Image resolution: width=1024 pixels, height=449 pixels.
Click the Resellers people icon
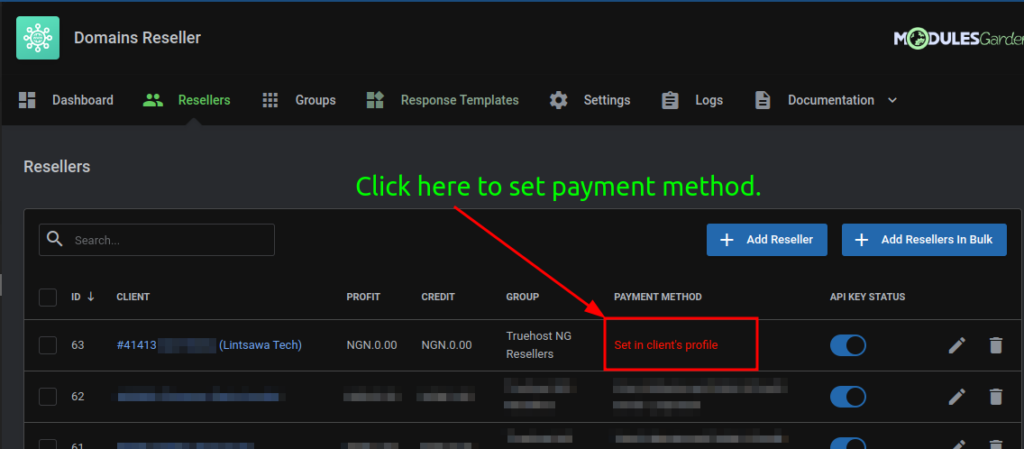(x=153, y=100)
